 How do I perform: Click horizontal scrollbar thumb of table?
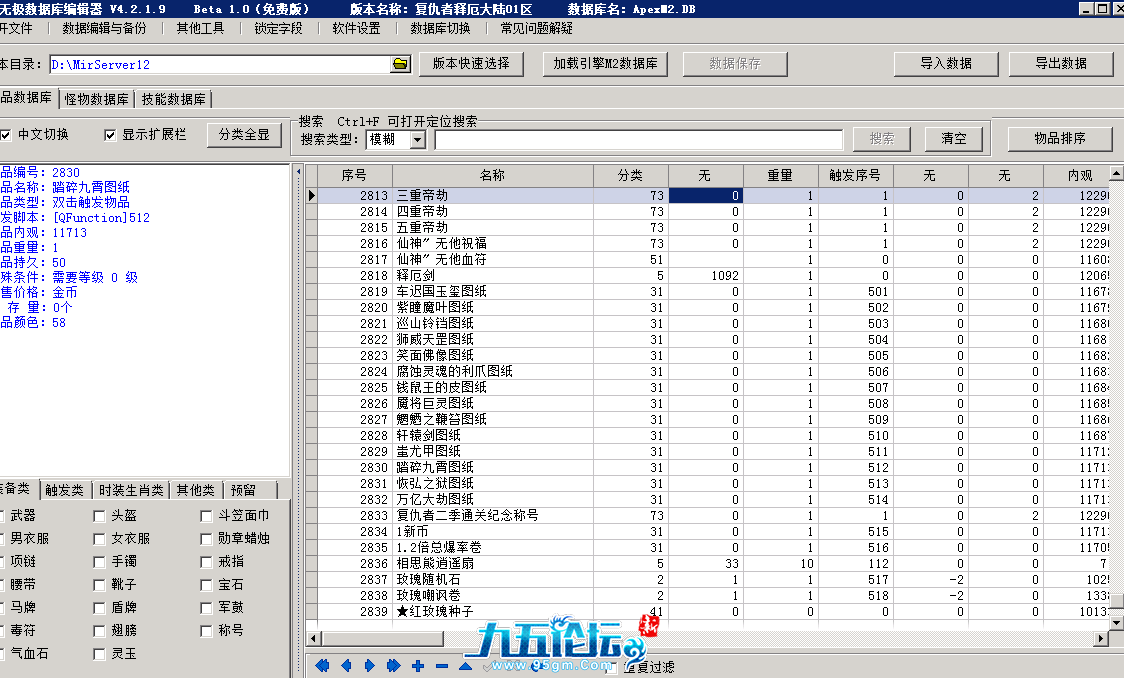pos(382,638)
